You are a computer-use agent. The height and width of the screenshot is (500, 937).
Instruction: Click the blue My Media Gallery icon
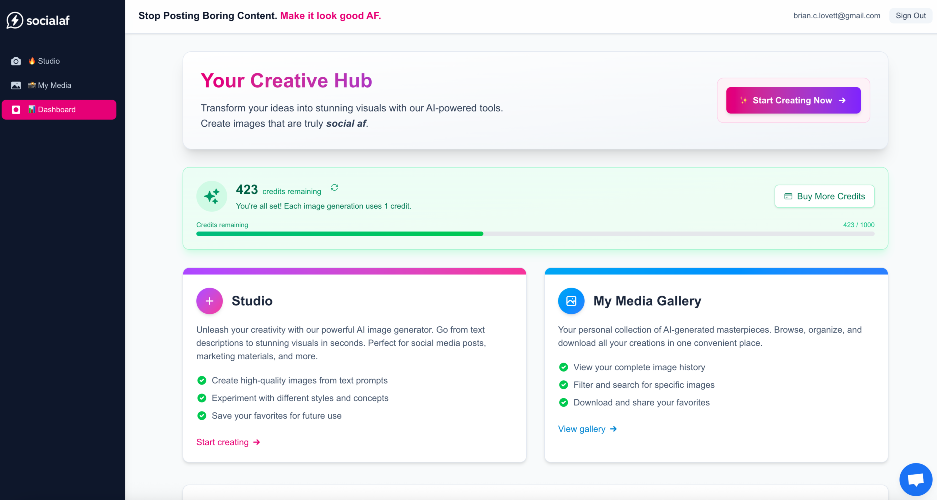571,300
